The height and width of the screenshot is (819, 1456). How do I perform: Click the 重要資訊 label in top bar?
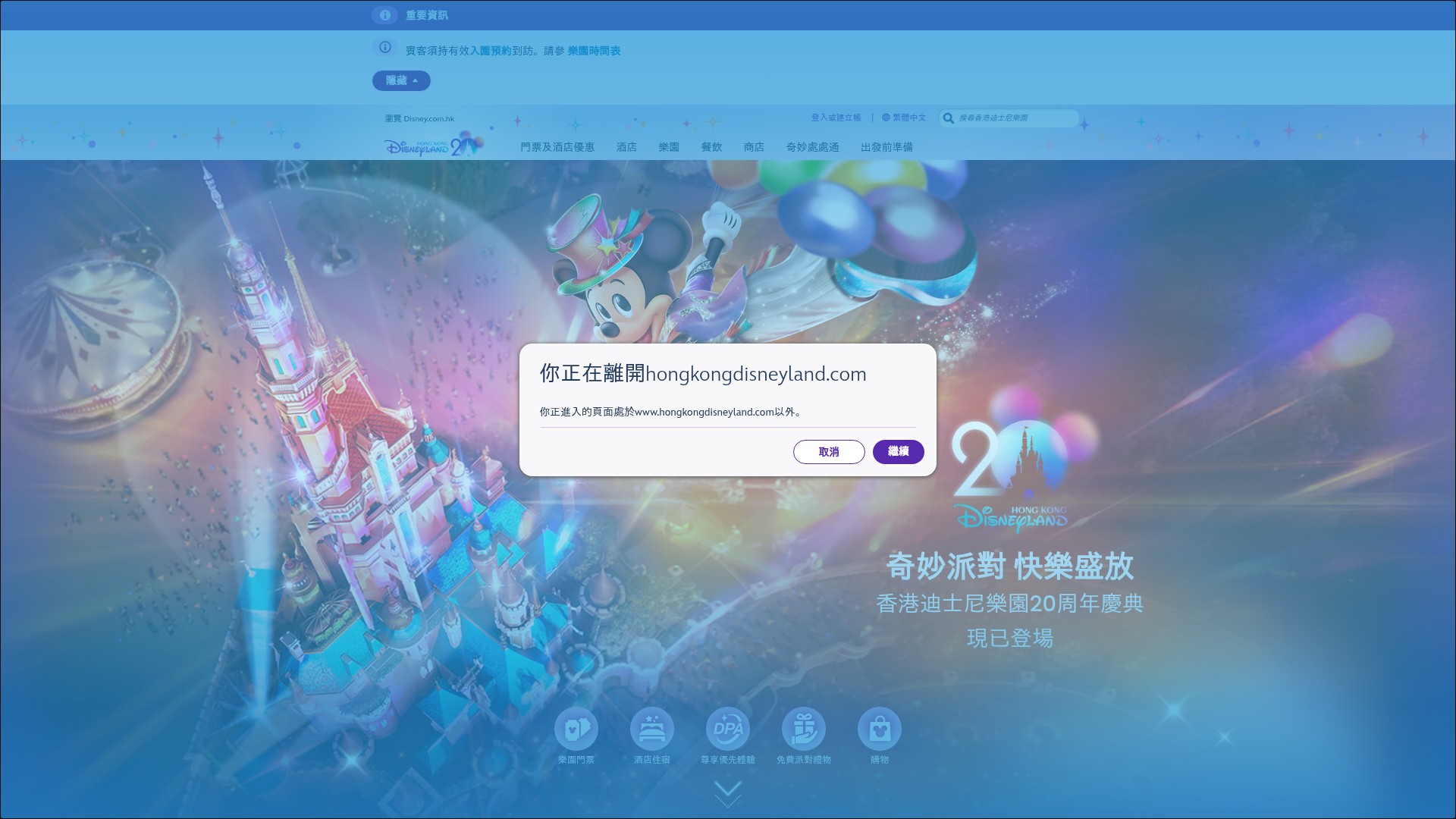pyautogui.click(x=427, y=15)
